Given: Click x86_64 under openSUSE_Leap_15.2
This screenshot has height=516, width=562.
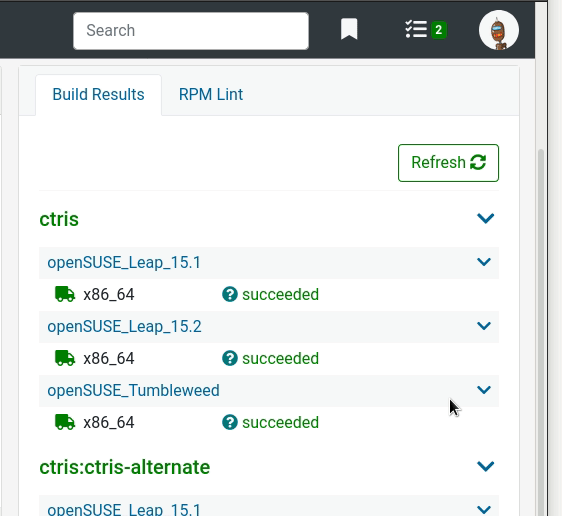Looking at the screenshot, I should coord(109,358).
